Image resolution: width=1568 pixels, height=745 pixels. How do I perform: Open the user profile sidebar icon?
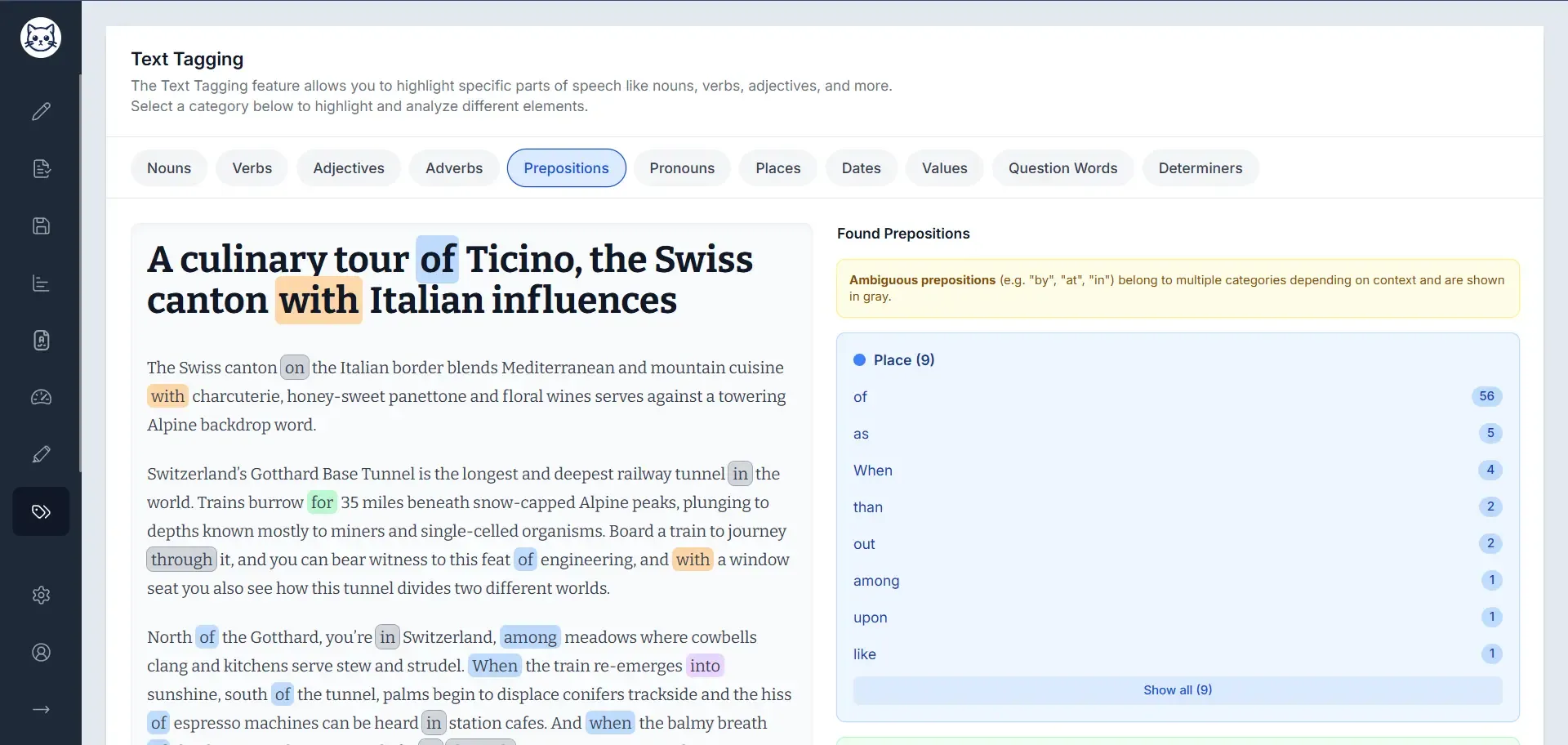pyautogui.click(x=41, y=653)
